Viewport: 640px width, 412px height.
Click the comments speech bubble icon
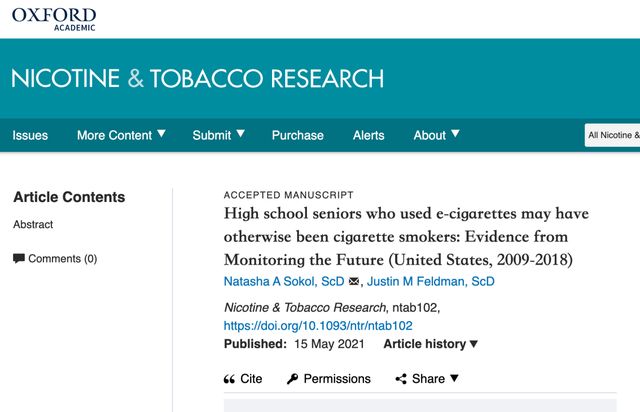[19, 258]
